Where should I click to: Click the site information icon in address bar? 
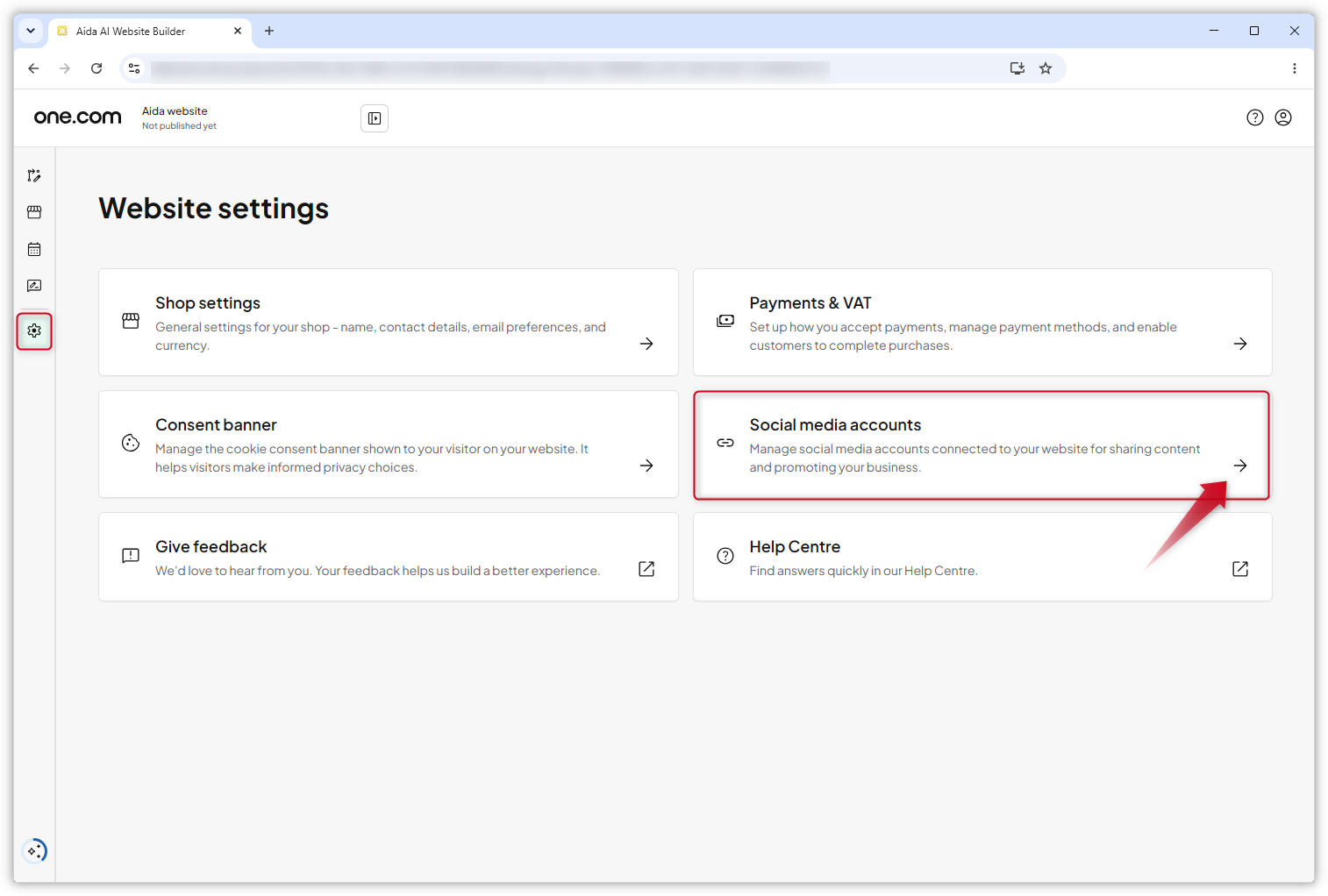pos(134,68)
